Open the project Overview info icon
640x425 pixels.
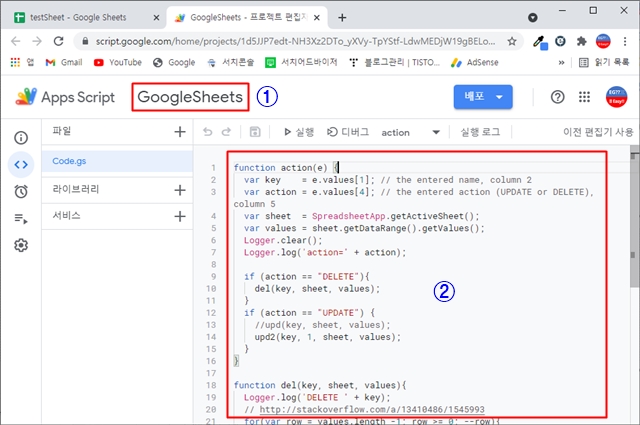point(21,138)
